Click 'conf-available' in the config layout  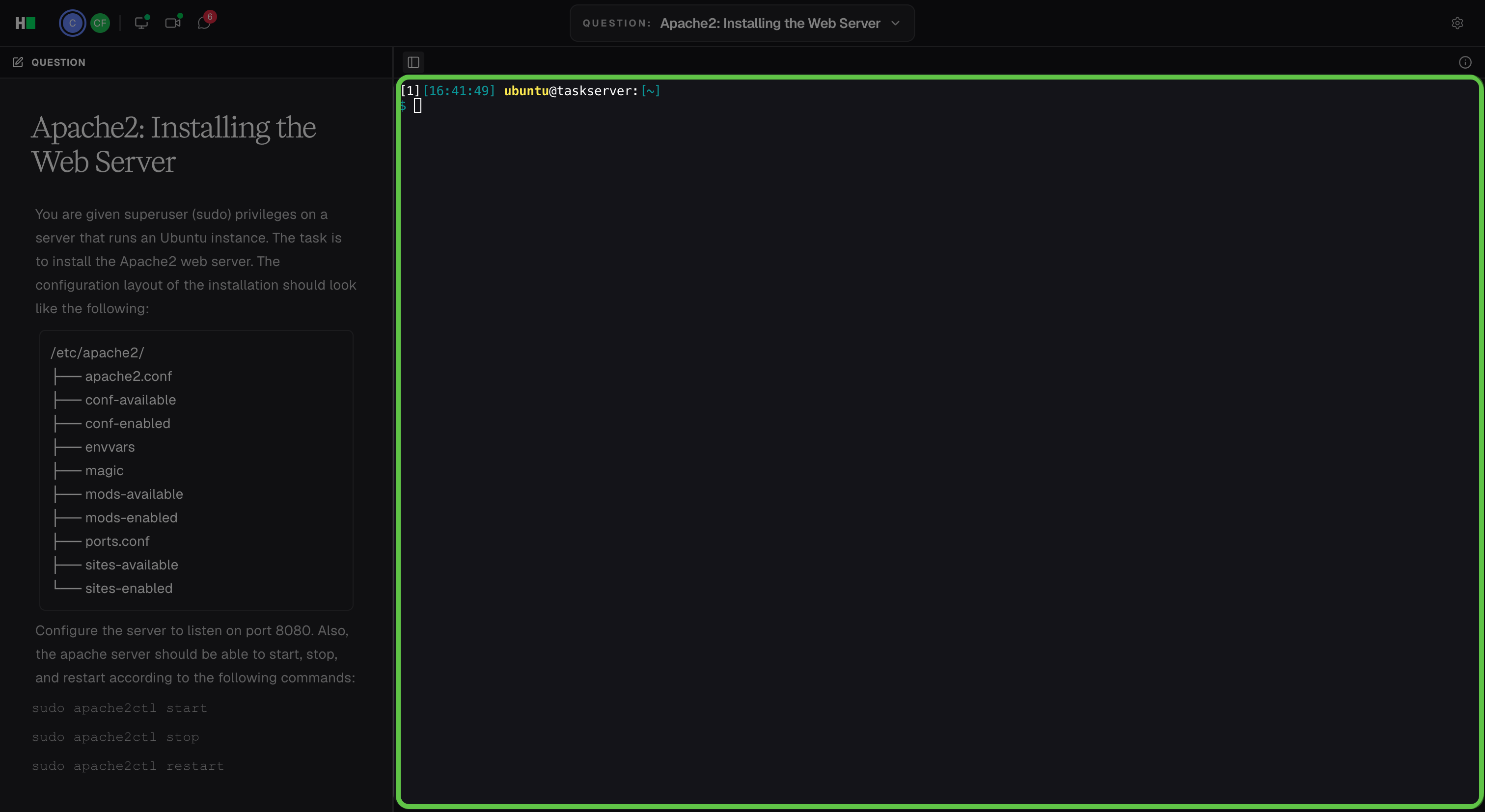coord(131,400)
